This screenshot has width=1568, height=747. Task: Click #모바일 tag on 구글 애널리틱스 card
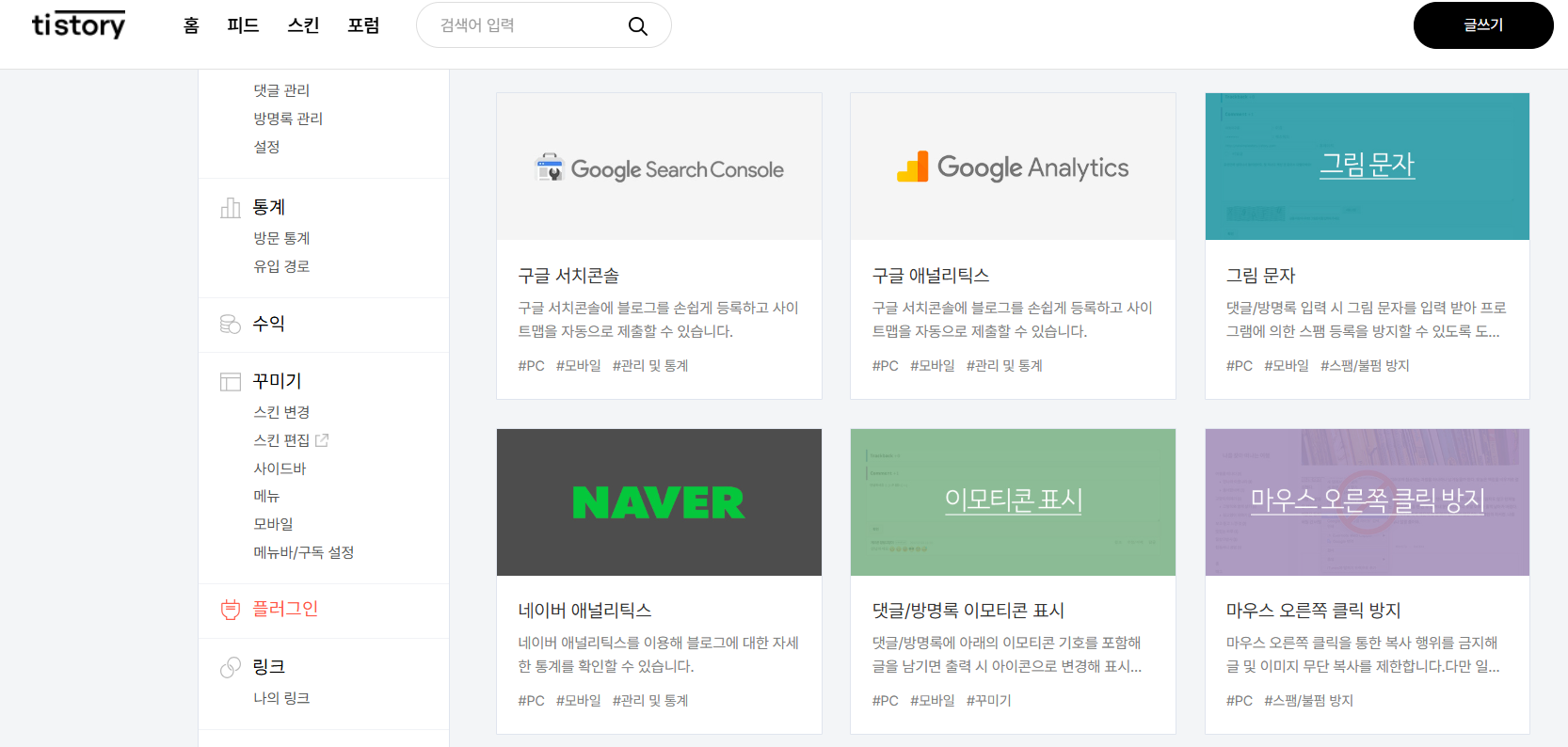click(933, 366)
